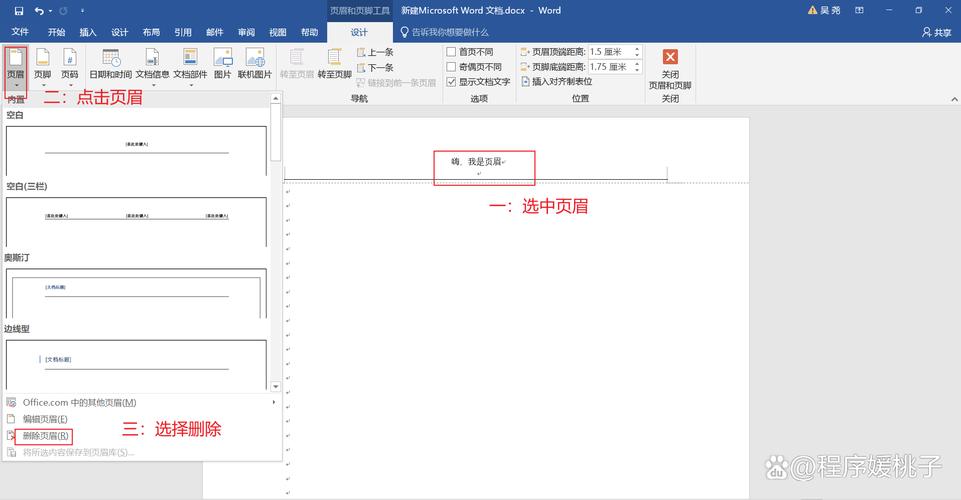Toggle 显示文档文字 checkbox
This screenshot has width=961, height=500.
coord(451,81)
